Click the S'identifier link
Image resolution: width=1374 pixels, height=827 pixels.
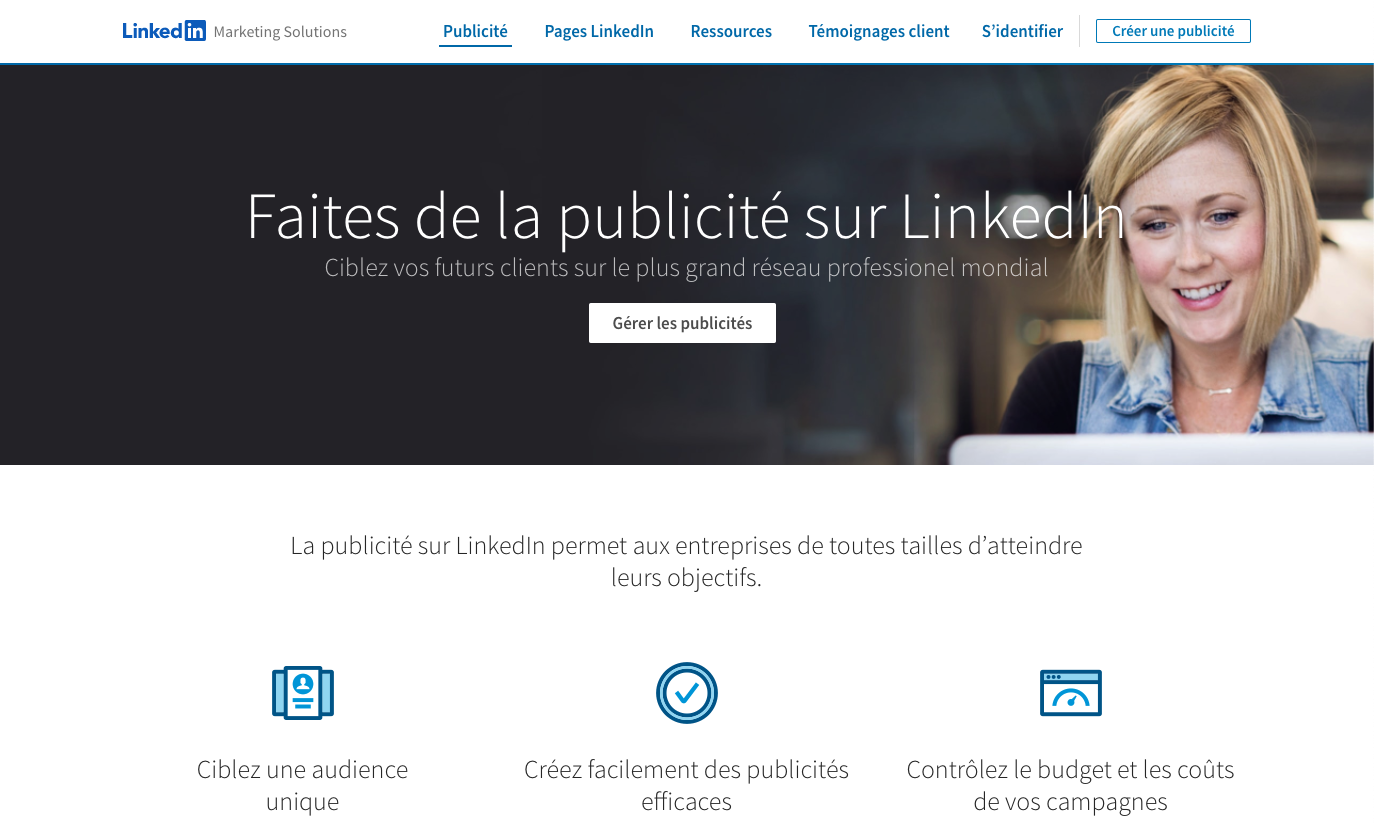click(x=1022, y=31)
